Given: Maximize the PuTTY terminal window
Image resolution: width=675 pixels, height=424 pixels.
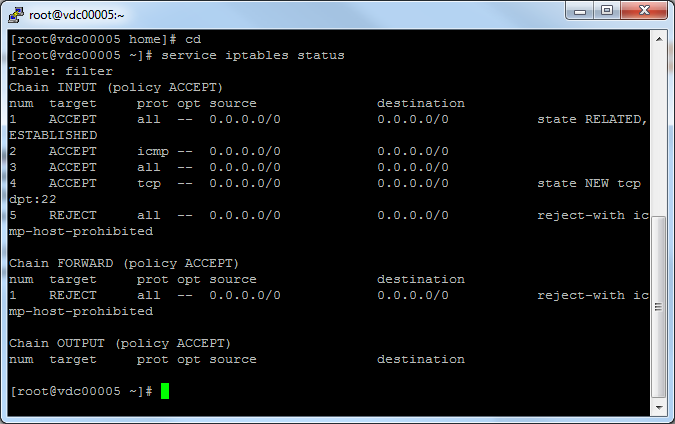Looking at the screenshot, I should point(607,11).
